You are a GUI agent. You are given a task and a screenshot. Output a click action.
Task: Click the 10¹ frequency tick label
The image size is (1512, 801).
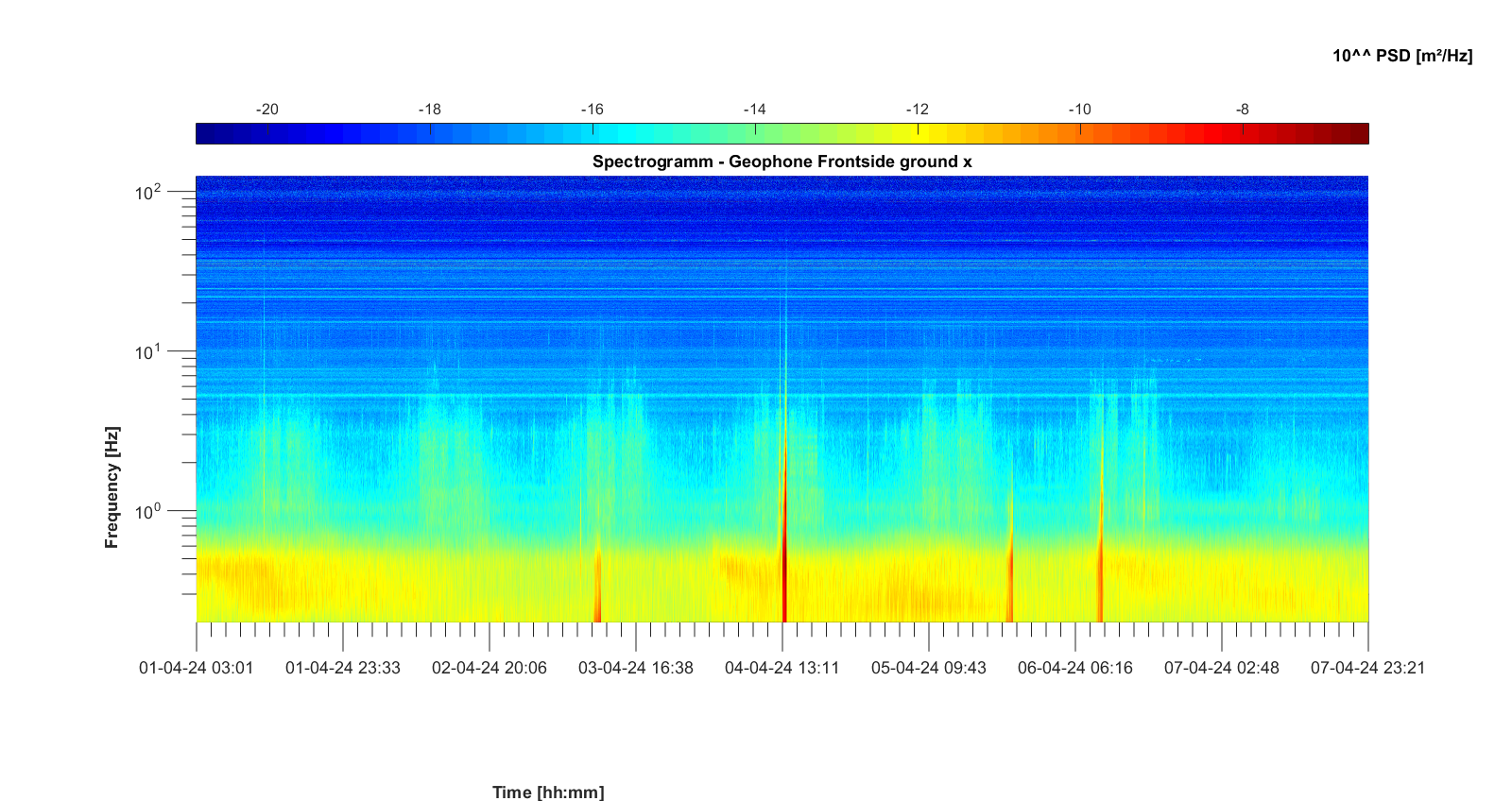148,352
